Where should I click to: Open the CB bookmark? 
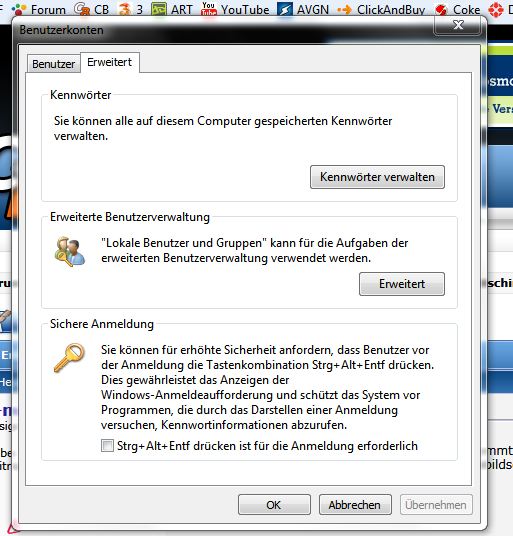point(92,9)
